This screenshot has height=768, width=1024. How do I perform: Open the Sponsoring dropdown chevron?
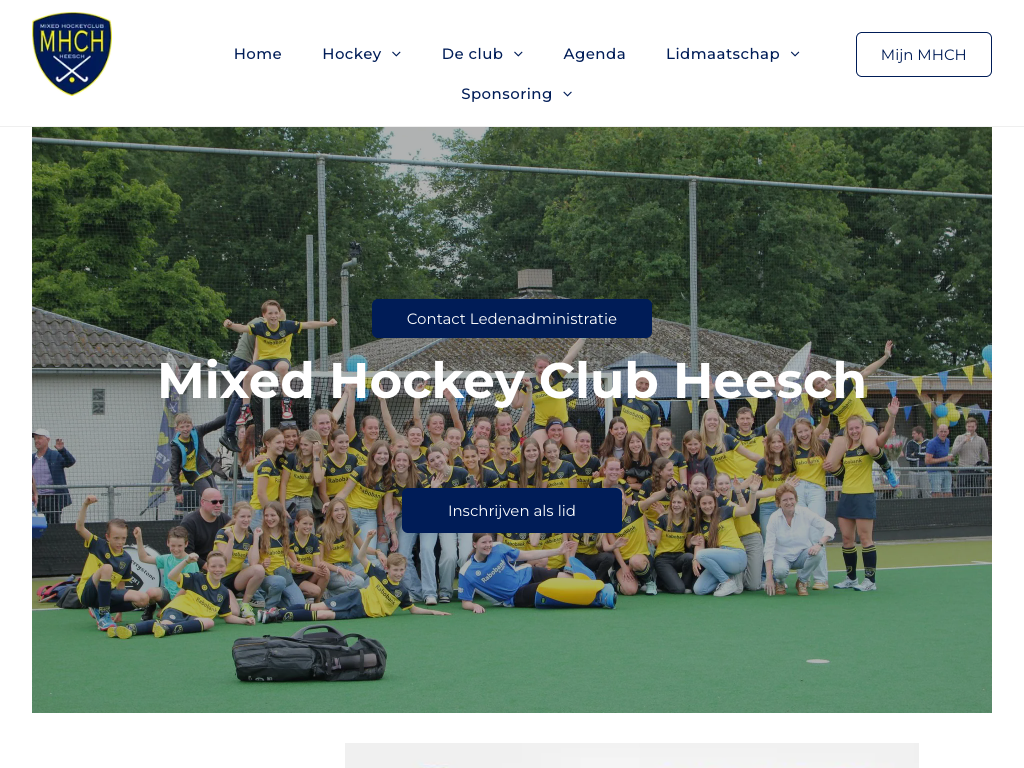tap(568, 94)
